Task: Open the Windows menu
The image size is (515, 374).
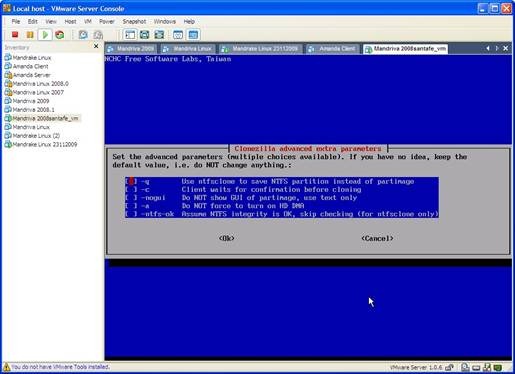Action: (165, 21)
